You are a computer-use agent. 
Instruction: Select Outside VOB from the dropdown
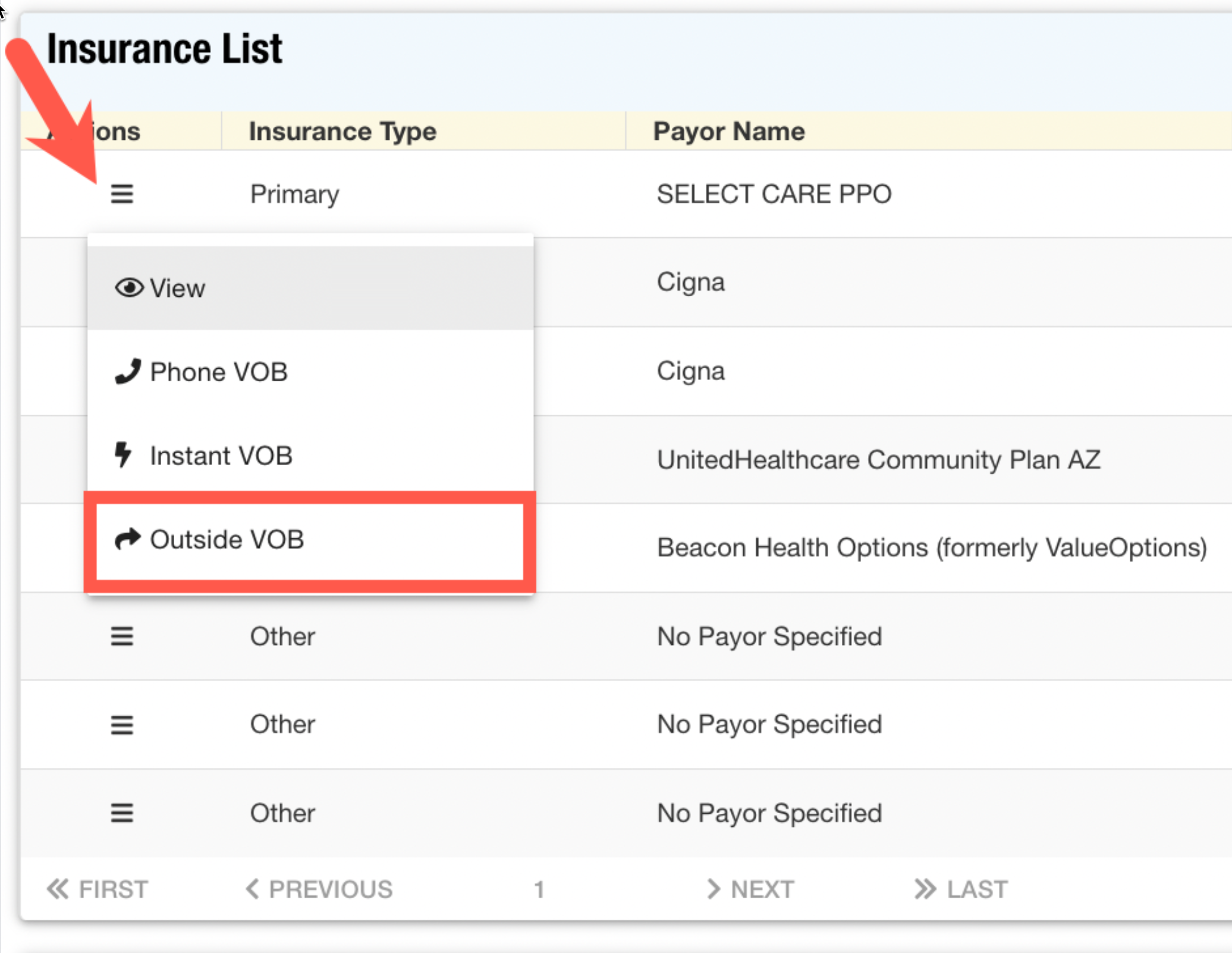(x=227, y=540)
